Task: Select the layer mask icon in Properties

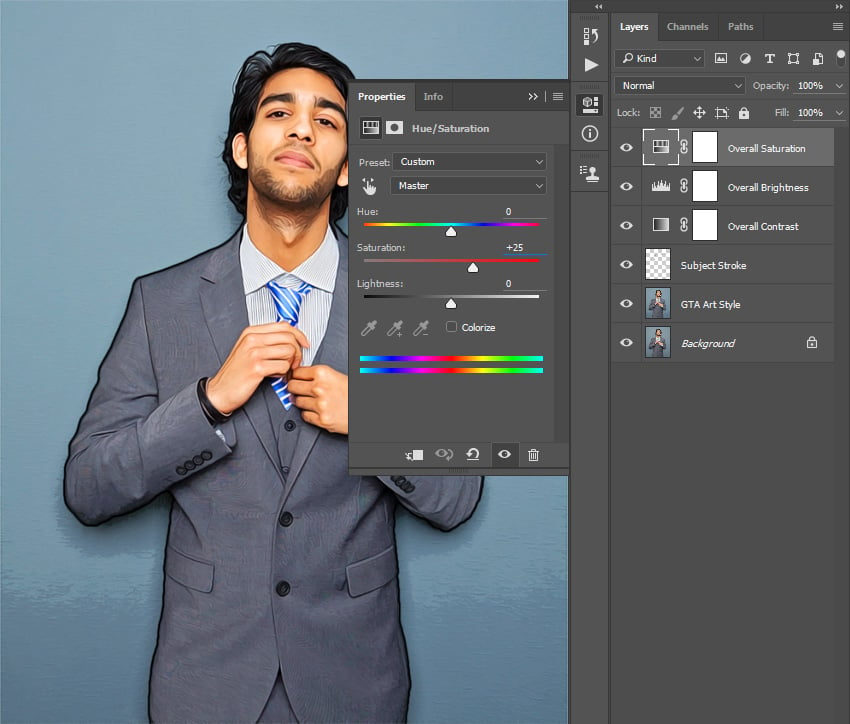Action: (x=394, y=128)
